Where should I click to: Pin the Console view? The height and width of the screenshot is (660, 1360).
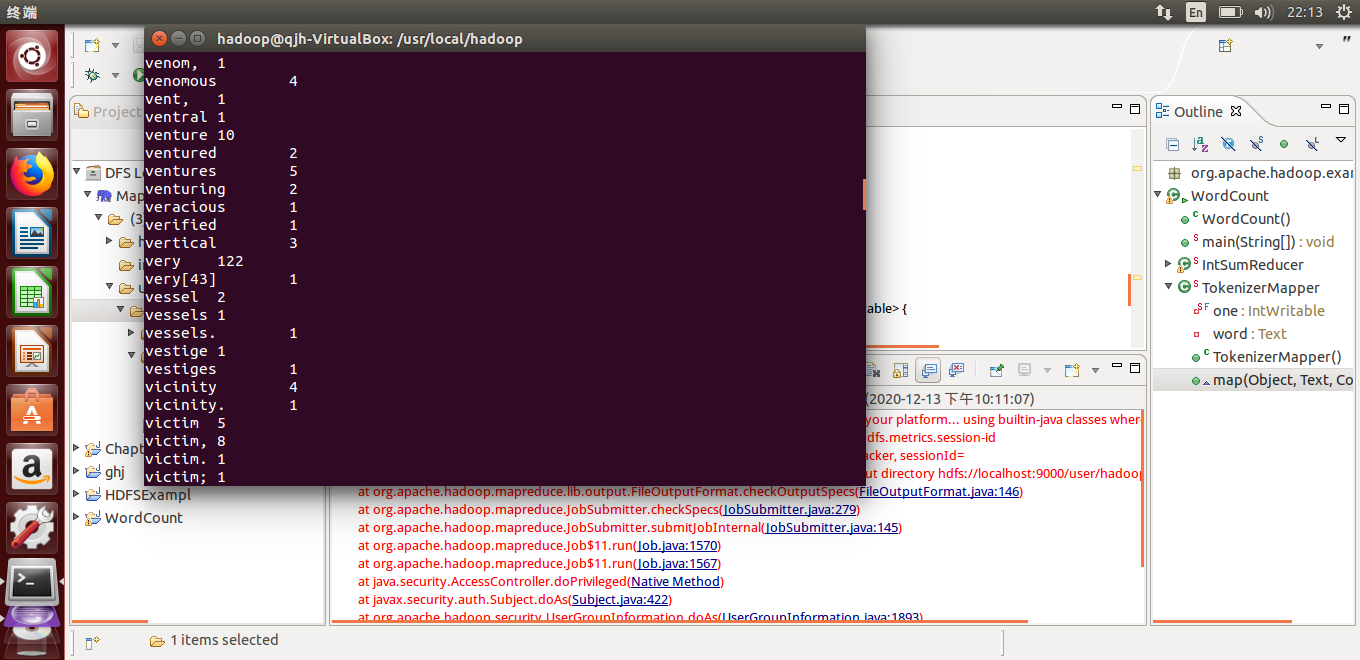(x=996, y=370)
